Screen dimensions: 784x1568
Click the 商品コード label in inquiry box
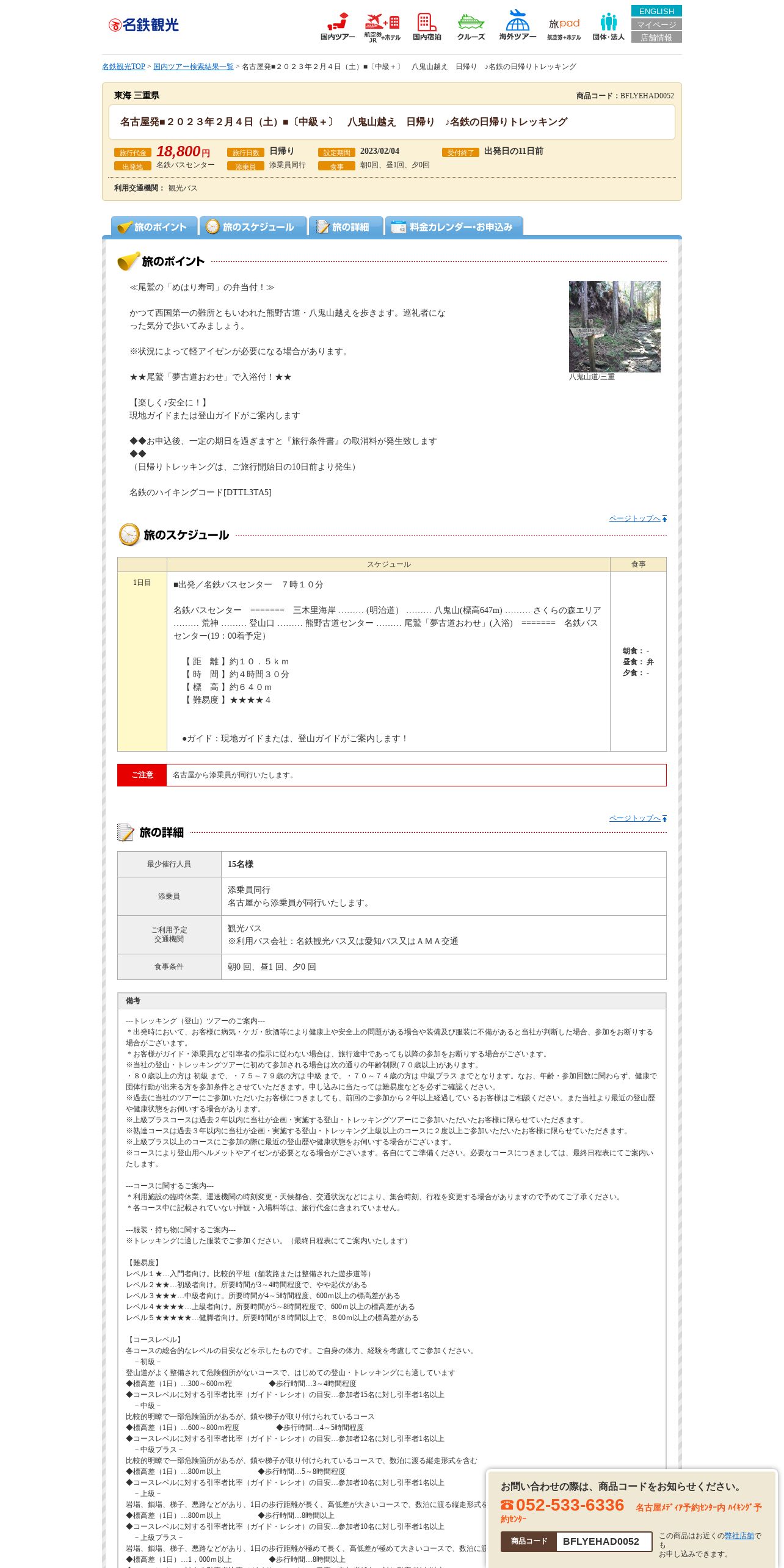pos(529,1541)
